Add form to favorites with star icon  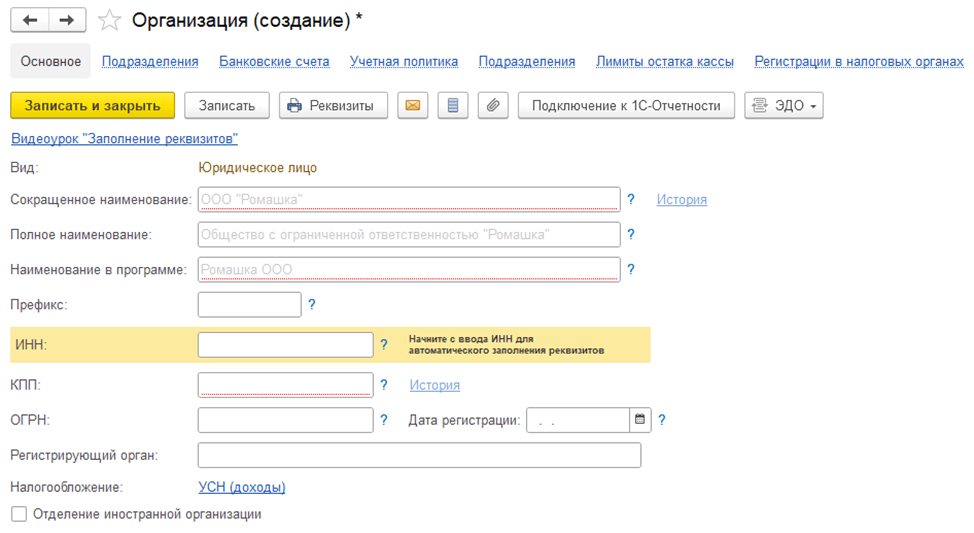(110, 20)
